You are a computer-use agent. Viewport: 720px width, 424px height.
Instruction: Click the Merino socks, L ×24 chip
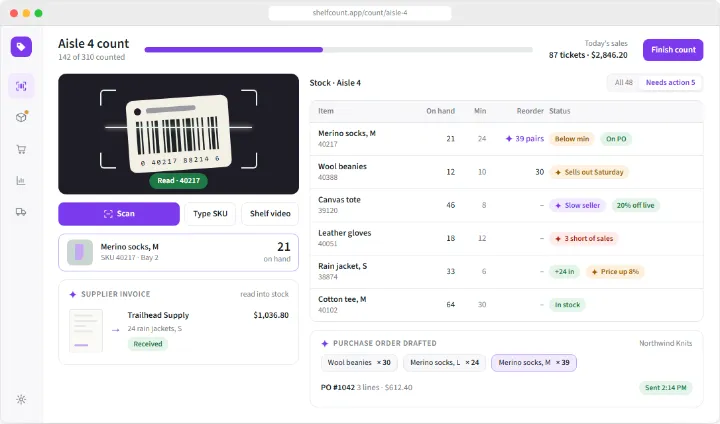[444, 362]
